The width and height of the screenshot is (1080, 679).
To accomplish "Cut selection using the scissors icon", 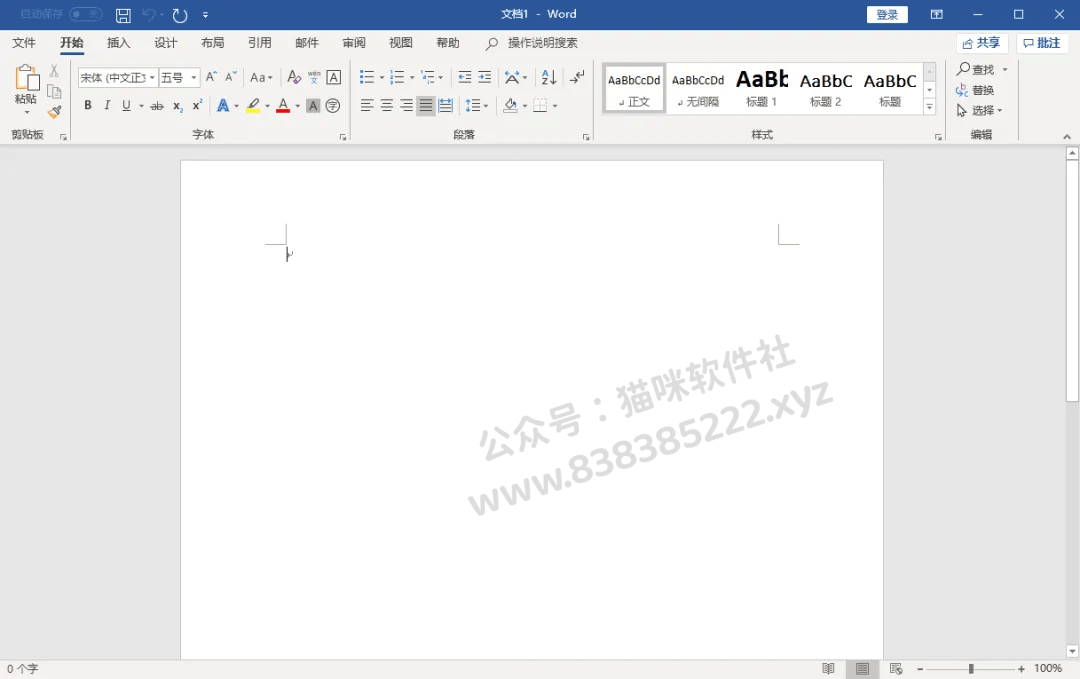I will (x=54, y=70).
